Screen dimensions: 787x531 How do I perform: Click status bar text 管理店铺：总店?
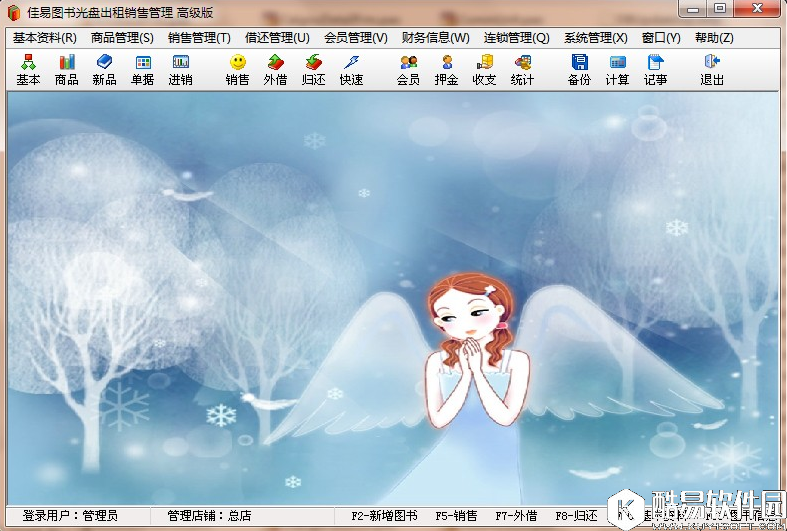pos(209,516)
